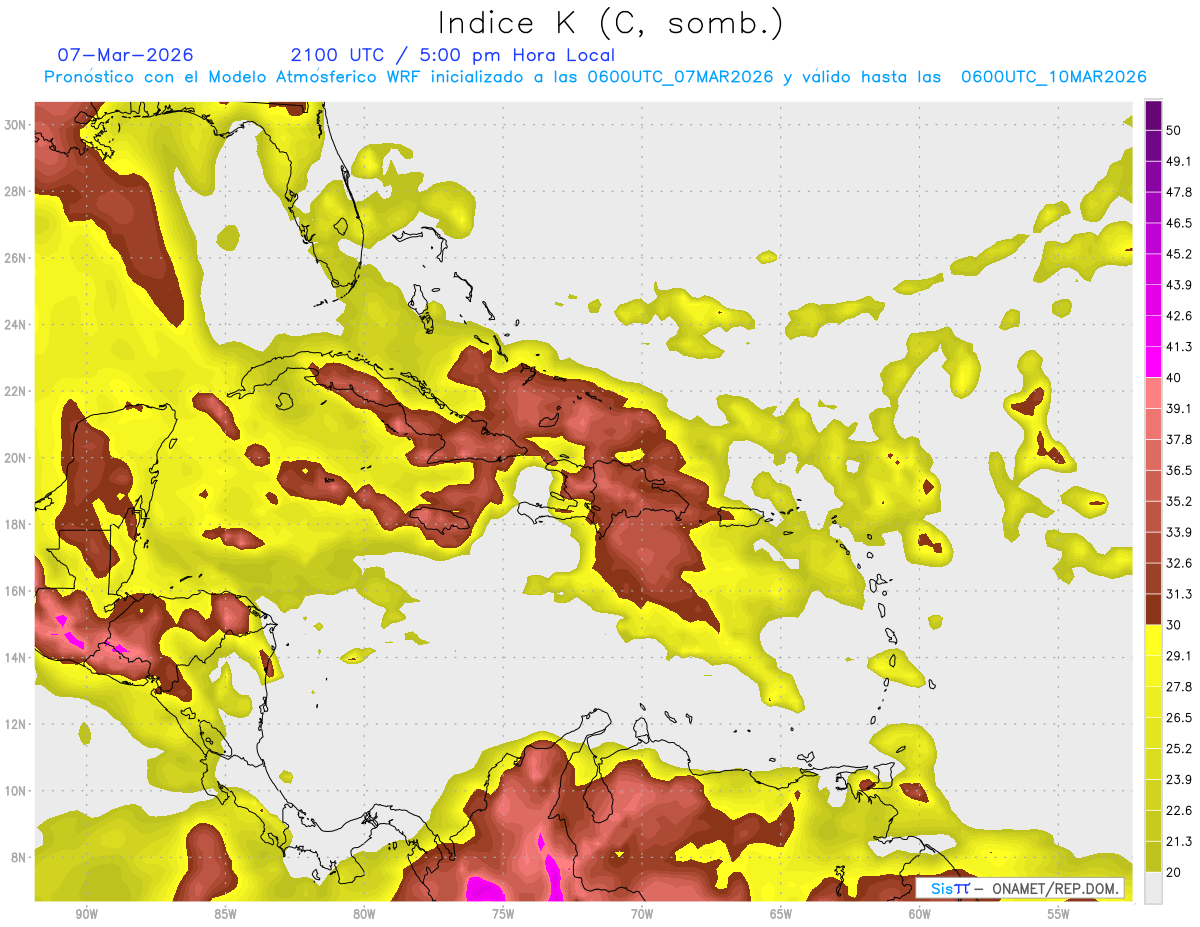Click the '24N' latitude label
This screenshot has width=1200, height=927.
coord(15,325)
